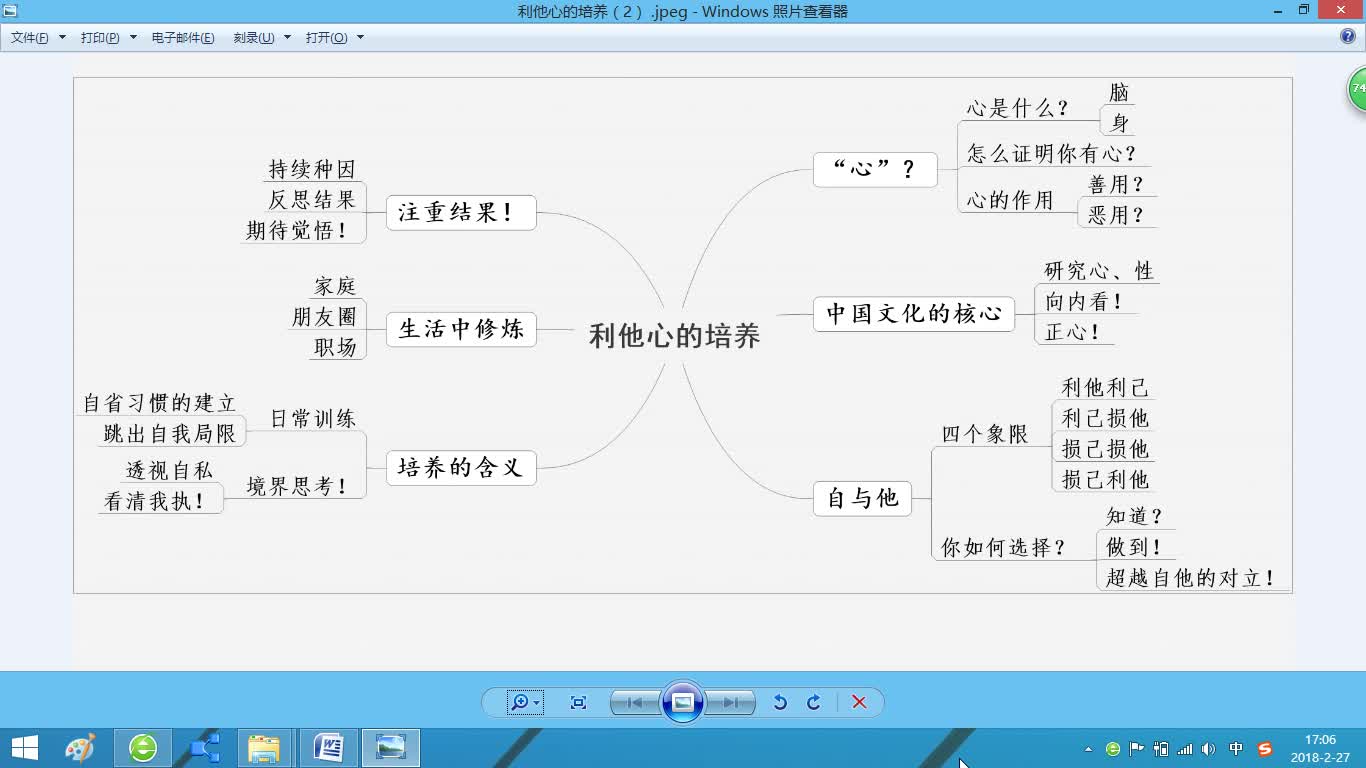Open the 打开(O) menu
Image resolution: width=1366 pixels, height=768 pixels.
335,37
